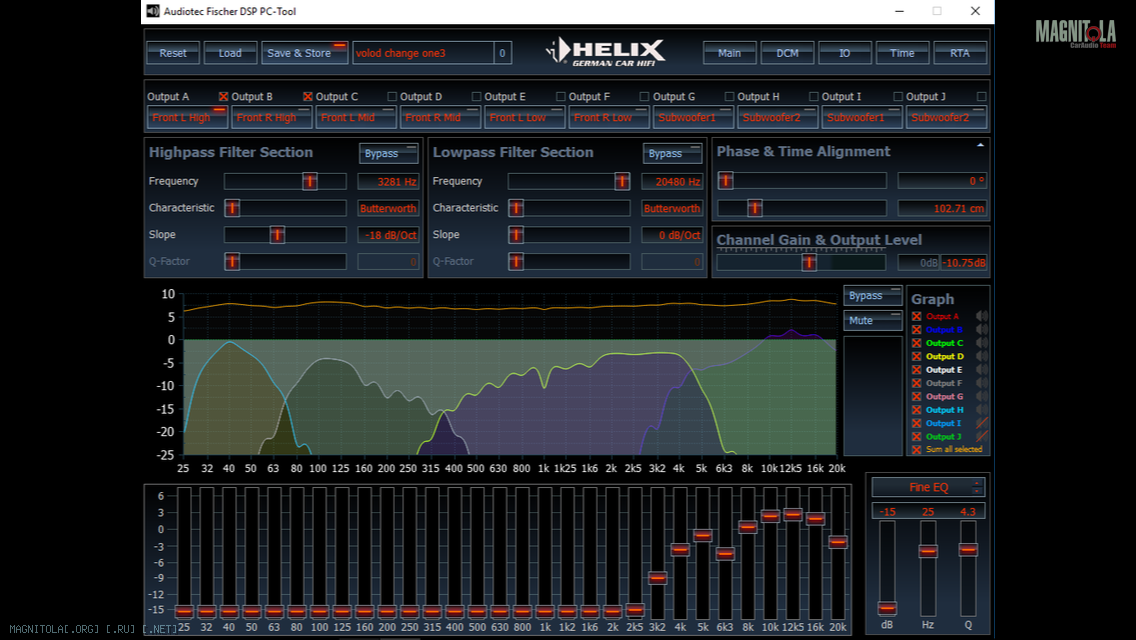Image resolution: width=1136 pixels, height=640 pixels.
Task: Click the Channel Gain slider handle
Action: click(809, 262)
